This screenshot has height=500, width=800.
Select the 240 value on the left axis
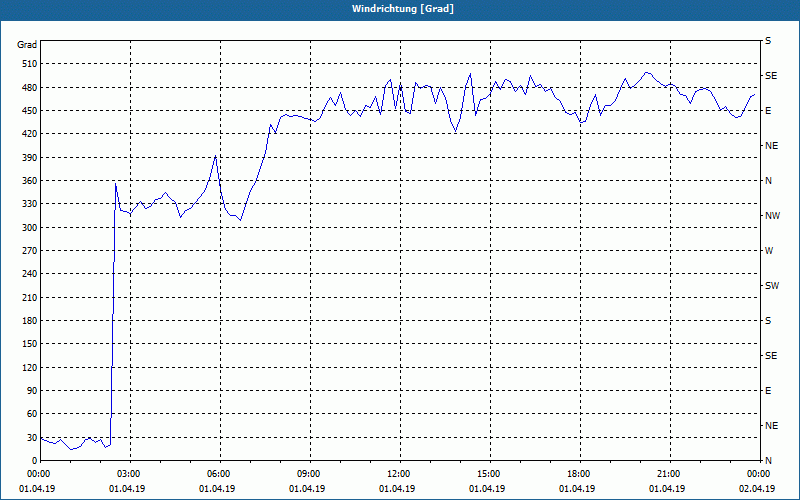[30, 274]
